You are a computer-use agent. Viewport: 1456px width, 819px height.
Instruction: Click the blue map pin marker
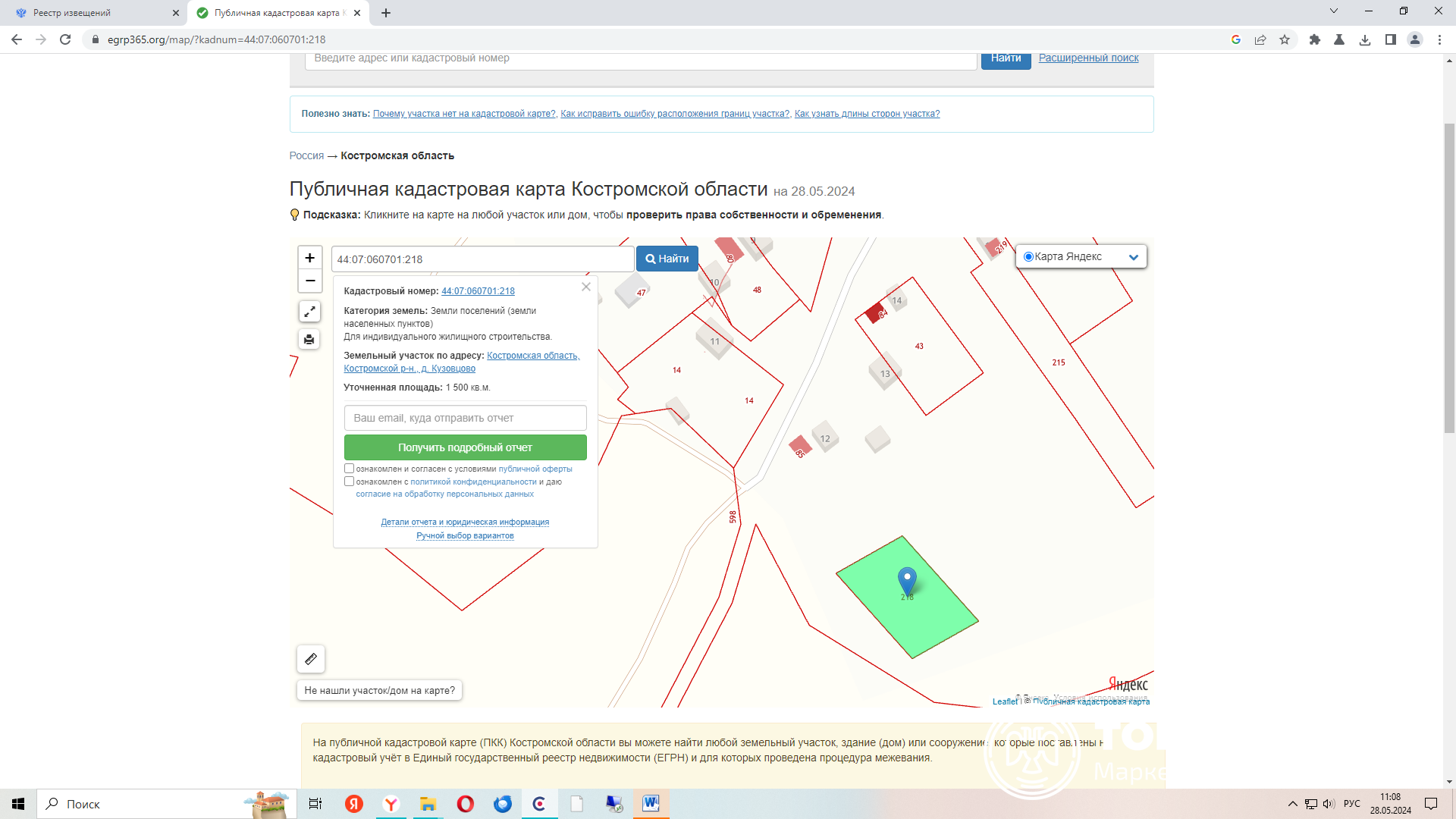[x=907, y=580]
